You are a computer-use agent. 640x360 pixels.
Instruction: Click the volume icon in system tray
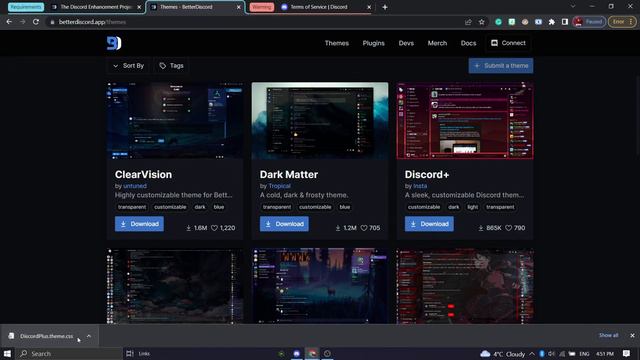click(551, 353)
